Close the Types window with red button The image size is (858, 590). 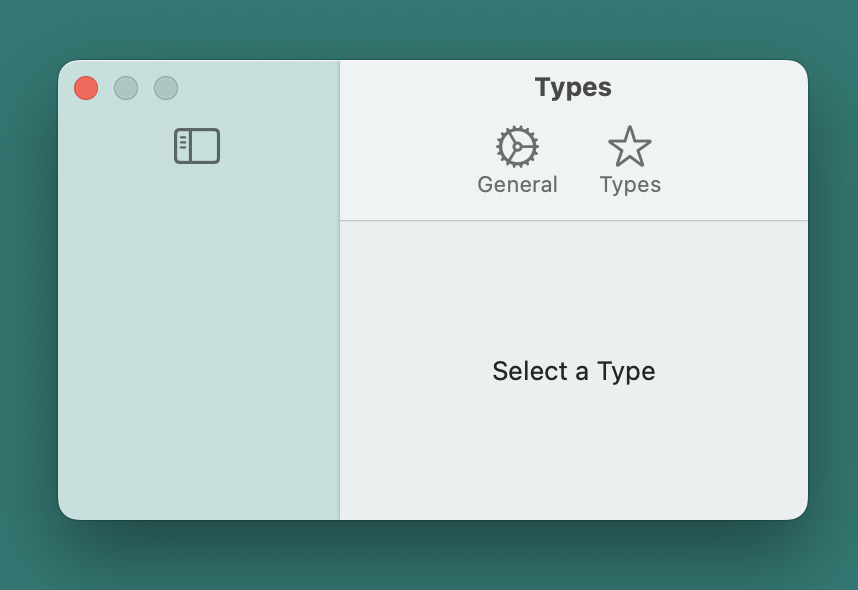point(86,88)
